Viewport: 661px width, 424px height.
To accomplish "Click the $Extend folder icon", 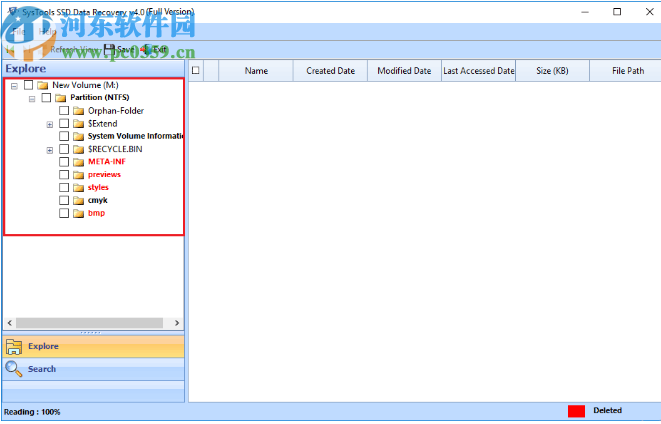I will tap(78, 124).
